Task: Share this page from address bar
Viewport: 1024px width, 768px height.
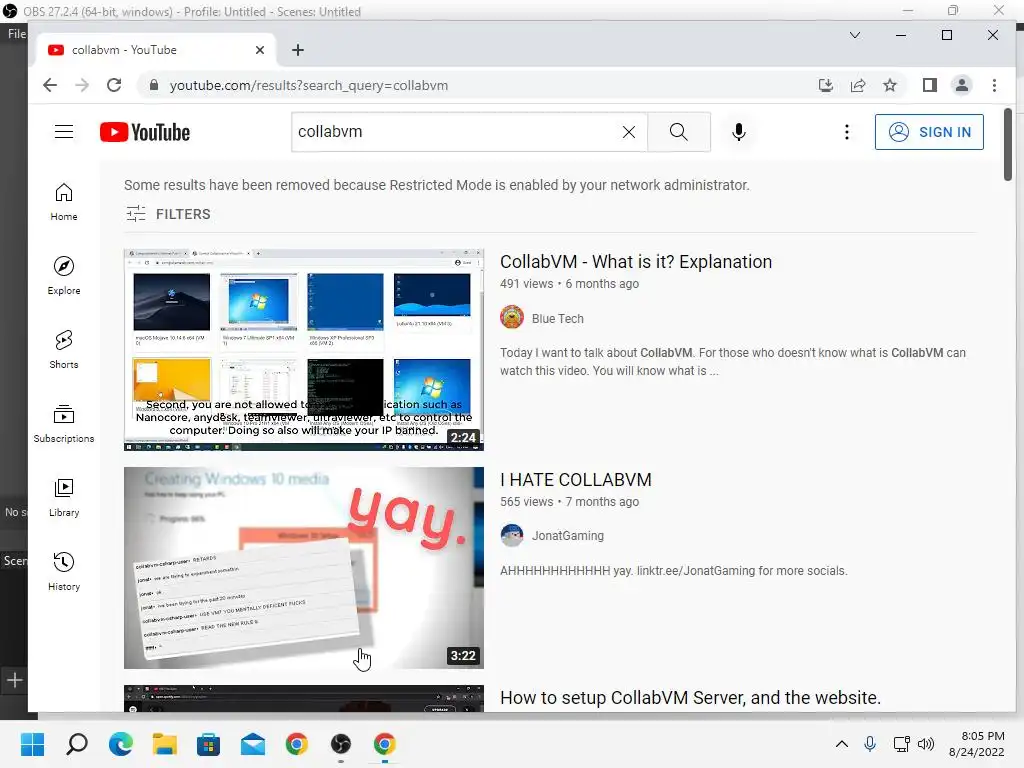Action: (858, 86)
